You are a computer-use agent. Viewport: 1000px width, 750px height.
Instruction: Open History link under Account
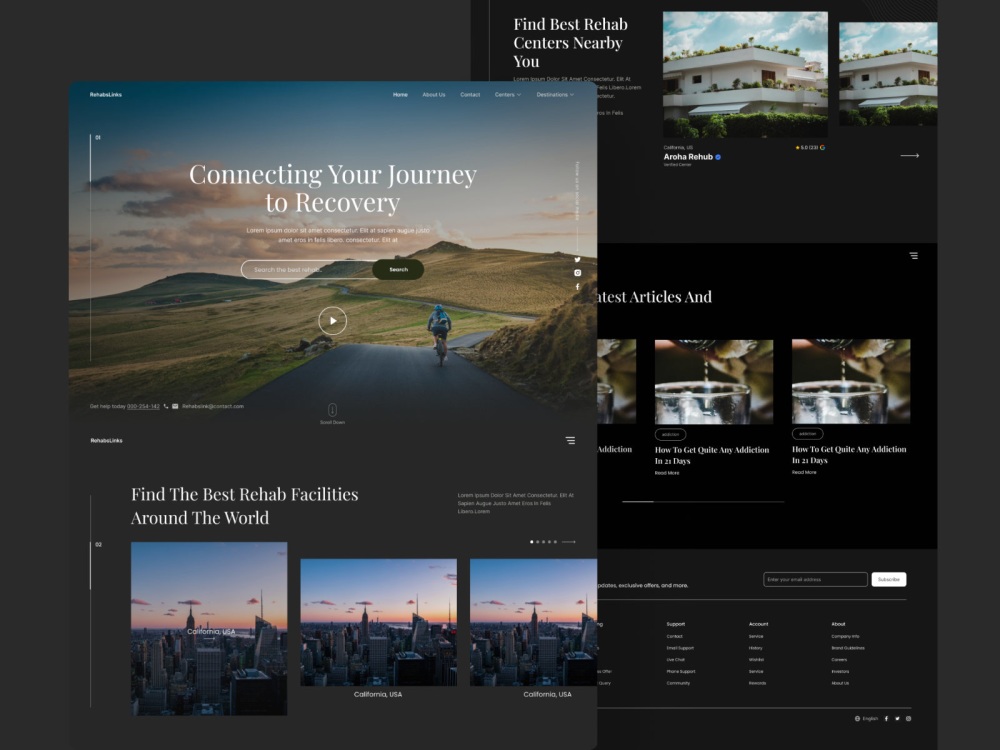pyautogui.click(x=756, y=648)
